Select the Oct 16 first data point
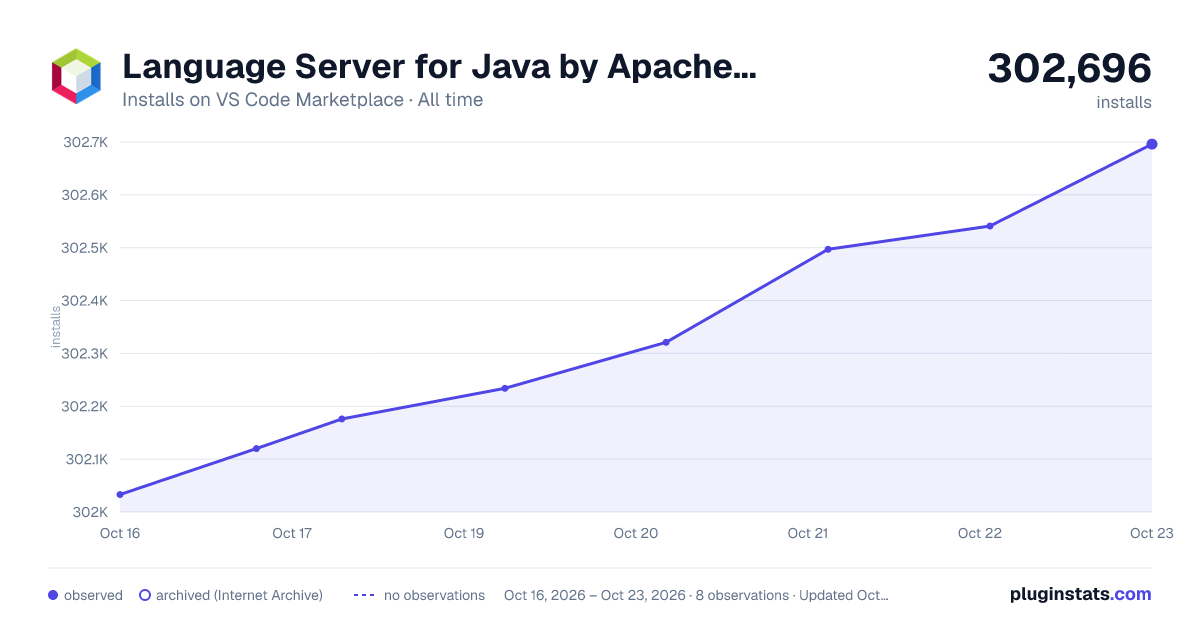This screenshot has width=1200, height=630. 120,494
